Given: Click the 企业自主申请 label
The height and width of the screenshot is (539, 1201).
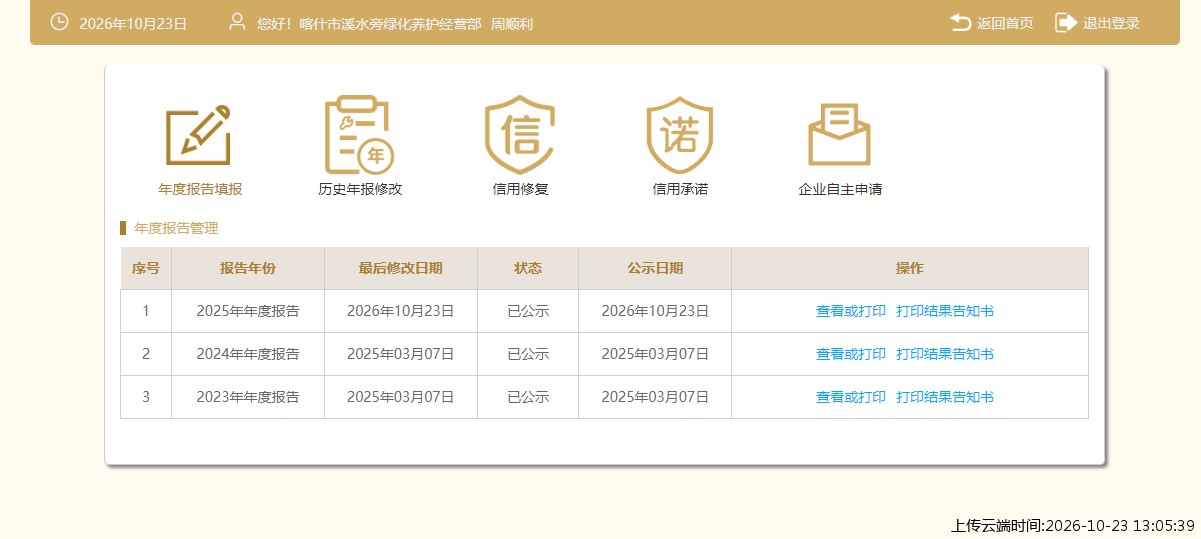Looking at the screenshot, I should [840, 189].
